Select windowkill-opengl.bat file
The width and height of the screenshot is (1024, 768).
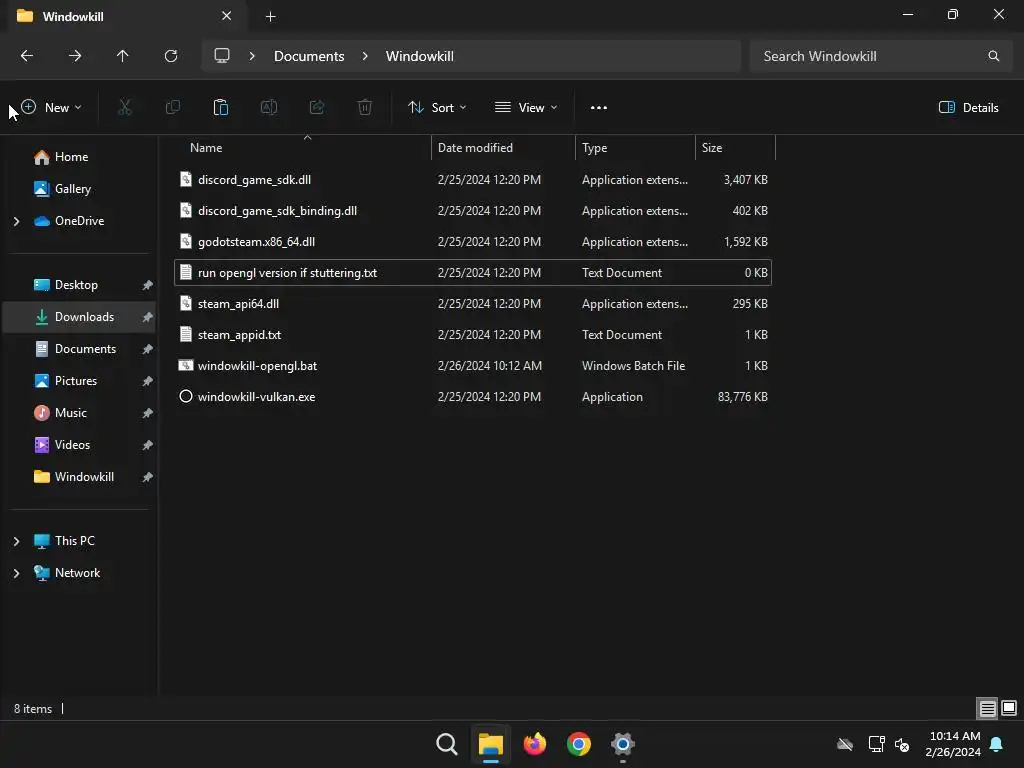click(473, 366)
